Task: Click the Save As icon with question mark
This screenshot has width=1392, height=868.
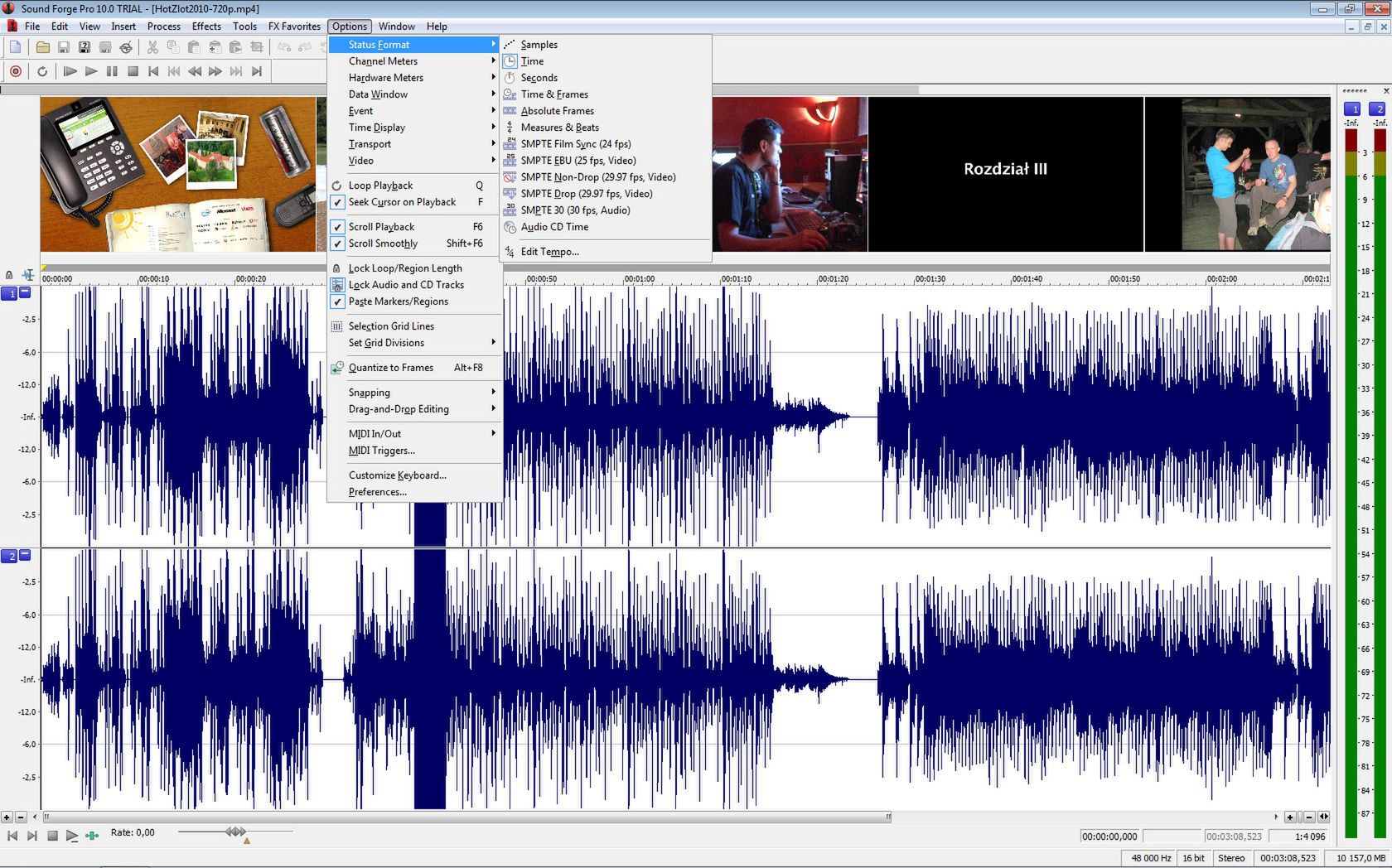Action: (x=85, y=48)
